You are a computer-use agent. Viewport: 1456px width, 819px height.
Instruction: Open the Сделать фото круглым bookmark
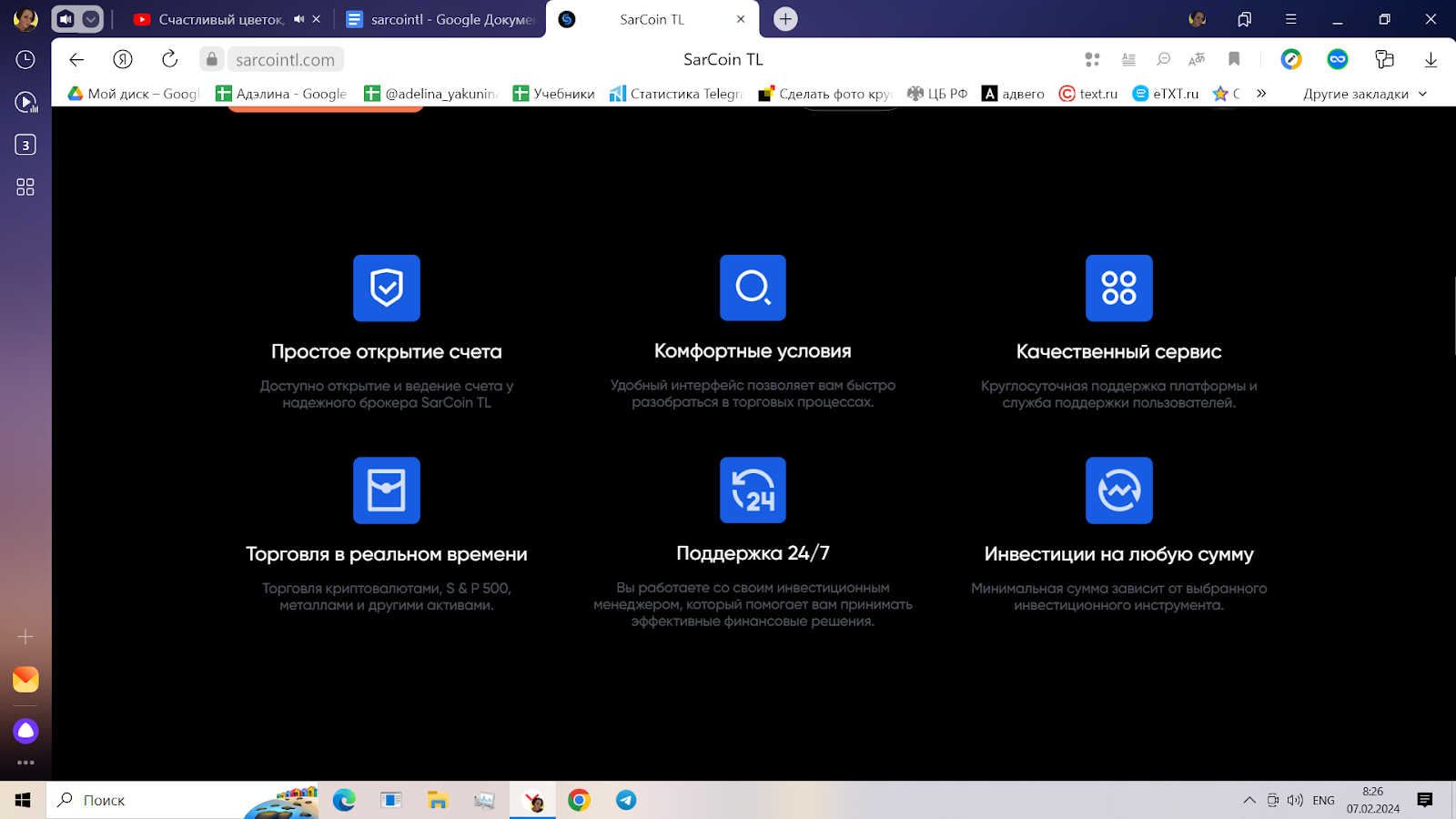pos(825,94)
